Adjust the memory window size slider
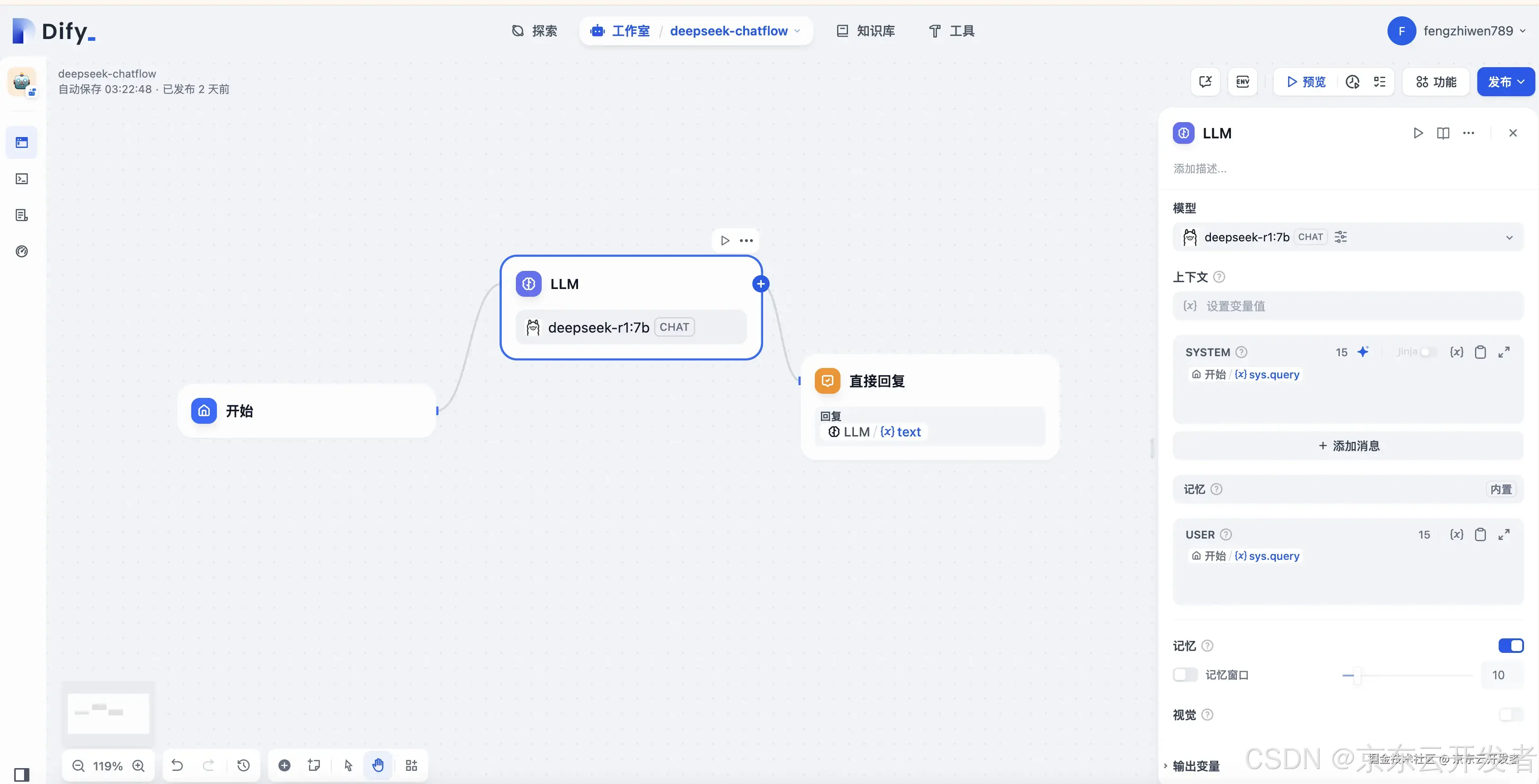The image size is (1539, 784). (x=1358, y=675)
